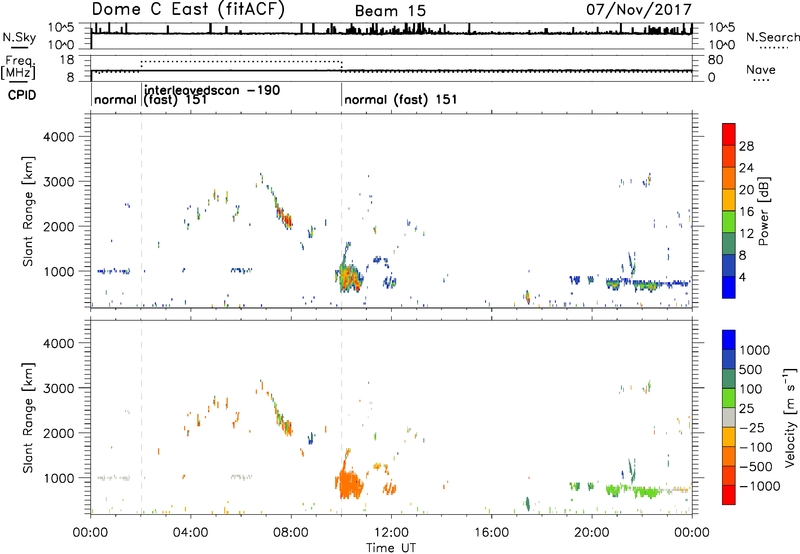Click the 'N.Sky' legend label
Viewport: 800px width, 554px height.
click(x=19, y=37)
